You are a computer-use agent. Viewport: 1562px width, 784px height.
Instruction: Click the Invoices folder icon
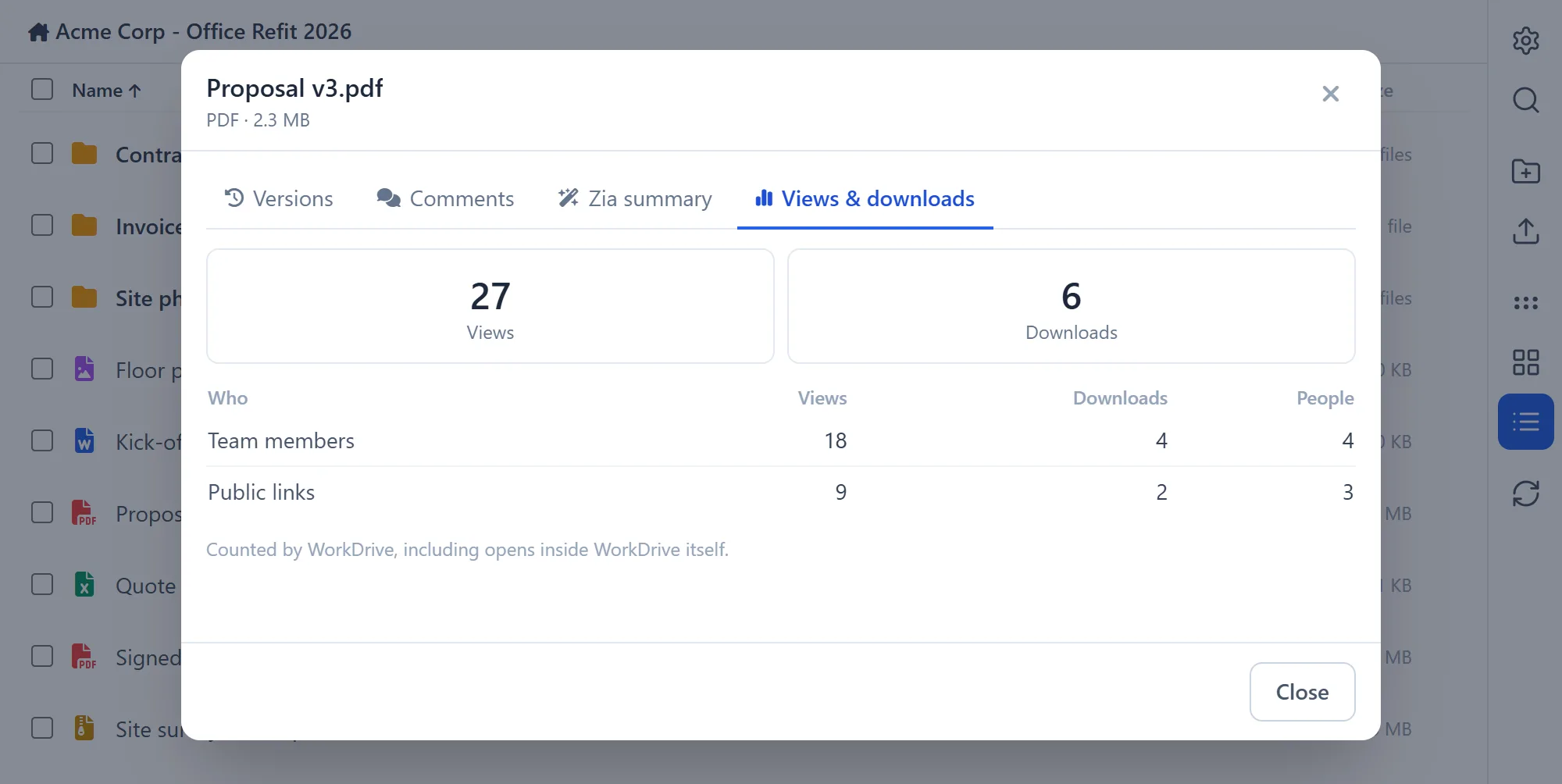pos(84,226)
